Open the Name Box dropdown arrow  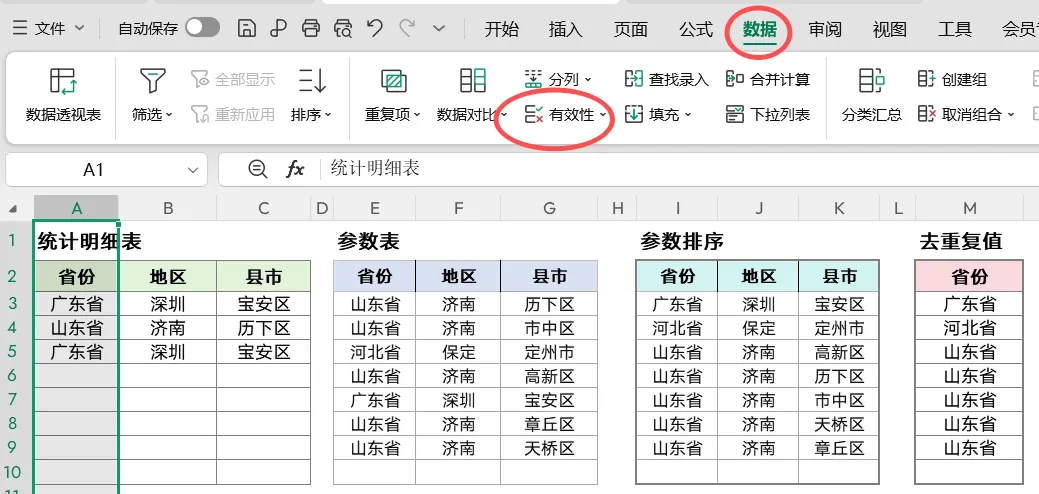[193, 170]
